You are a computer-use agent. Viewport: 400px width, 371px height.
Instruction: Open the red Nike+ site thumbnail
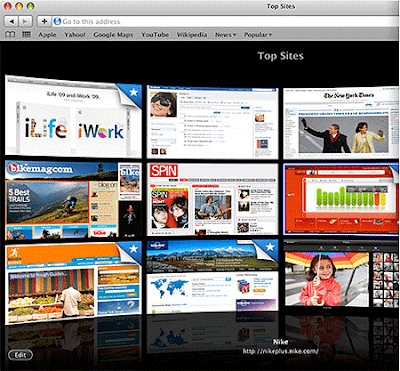click(x=341, y=199)
